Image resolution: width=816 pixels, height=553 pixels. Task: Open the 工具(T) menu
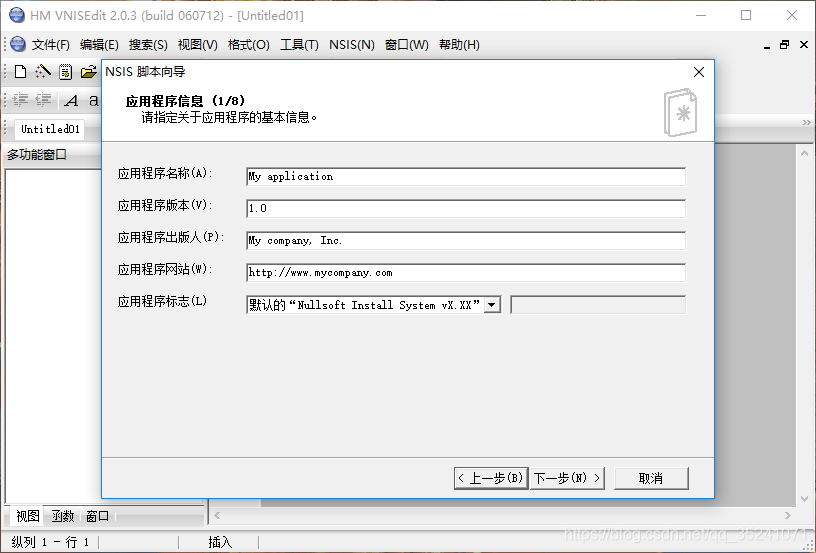pyautogui.click(x=299, y=45)
